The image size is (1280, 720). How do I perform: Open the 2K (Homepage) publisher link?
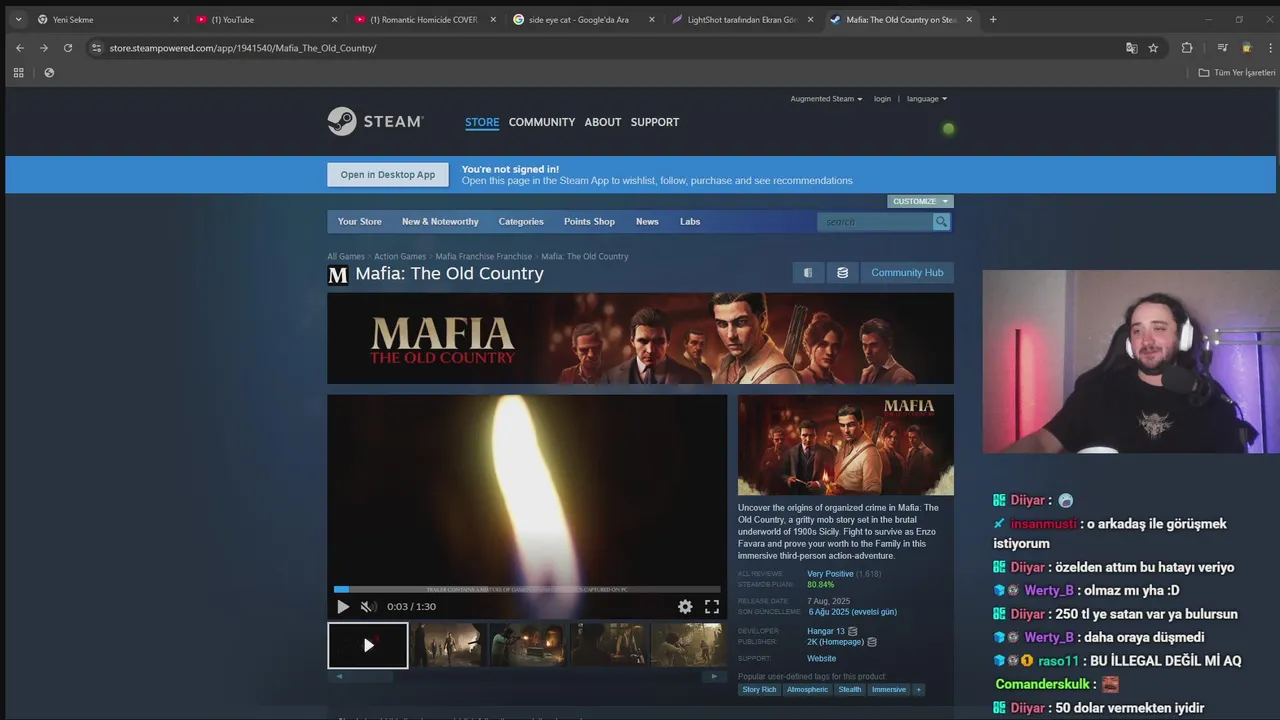(835, 642)
